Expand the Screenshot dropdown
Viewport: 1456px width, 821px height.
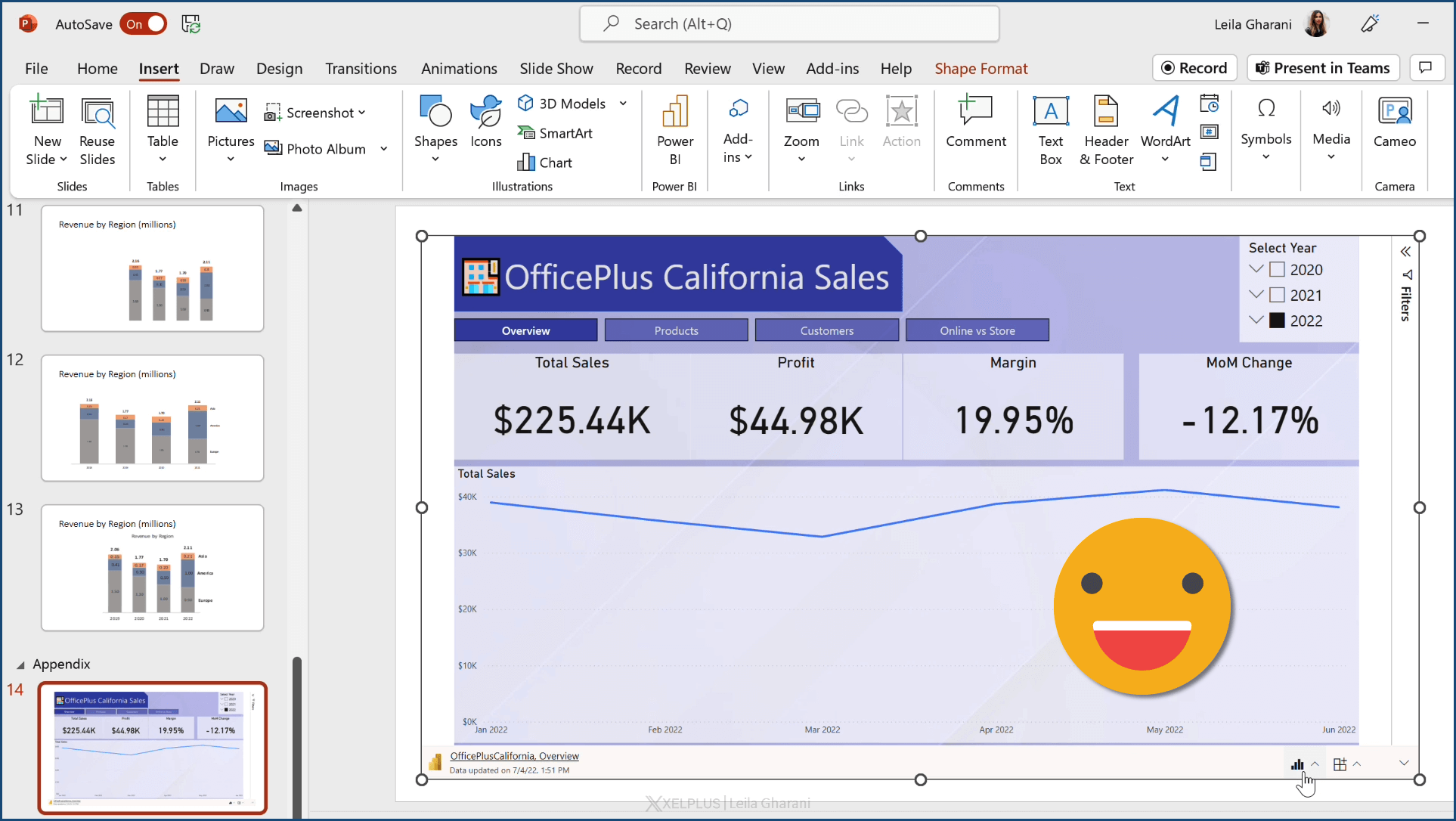pyautogui.click(x=362, y=113)
